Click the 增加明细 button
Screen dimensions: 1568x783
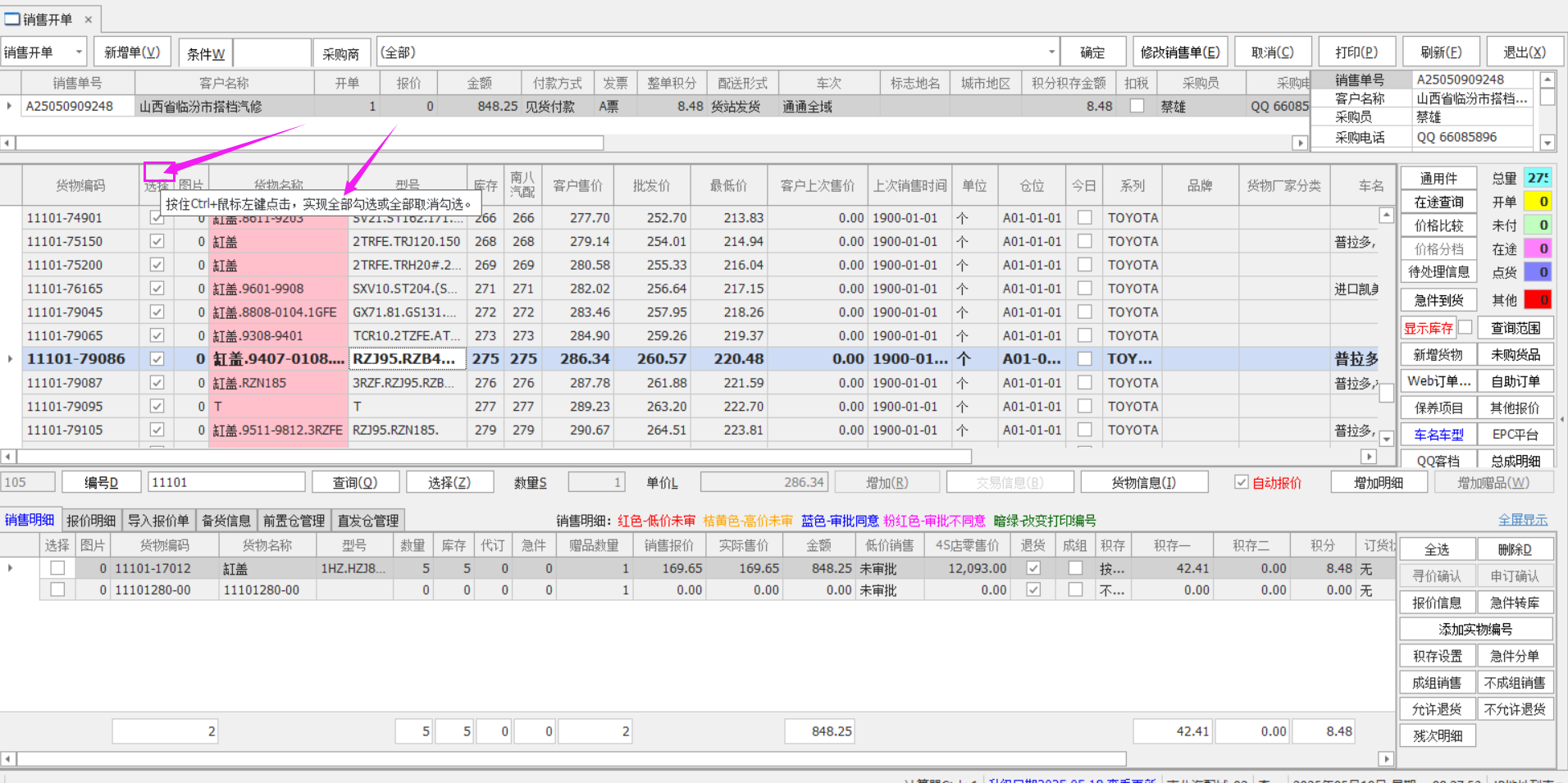pyautogui.click(x=1379, y=482)
